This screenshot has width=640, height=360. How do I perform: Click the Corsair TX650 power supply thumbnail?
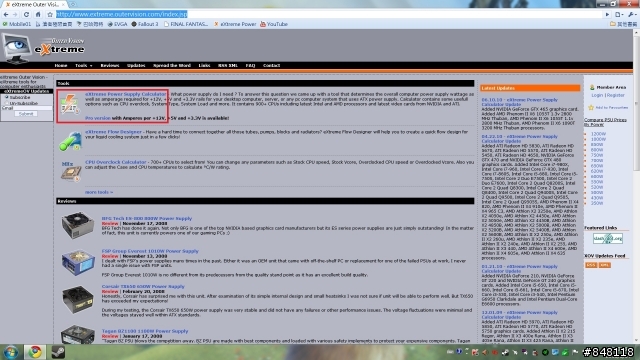click(x=78, y=300)
